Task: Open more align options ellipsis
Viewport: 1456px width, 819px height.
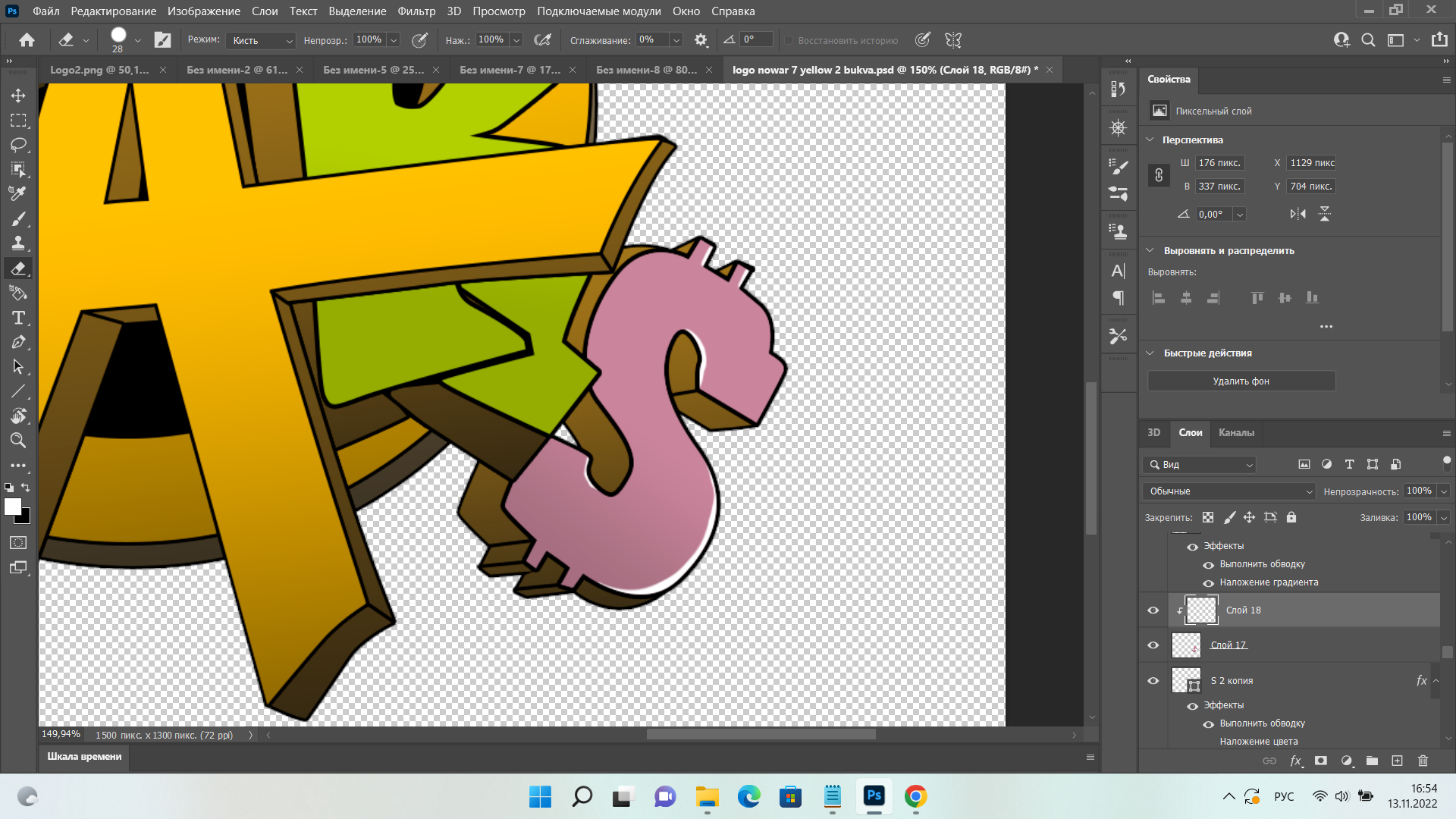Action: (1326, 327)
